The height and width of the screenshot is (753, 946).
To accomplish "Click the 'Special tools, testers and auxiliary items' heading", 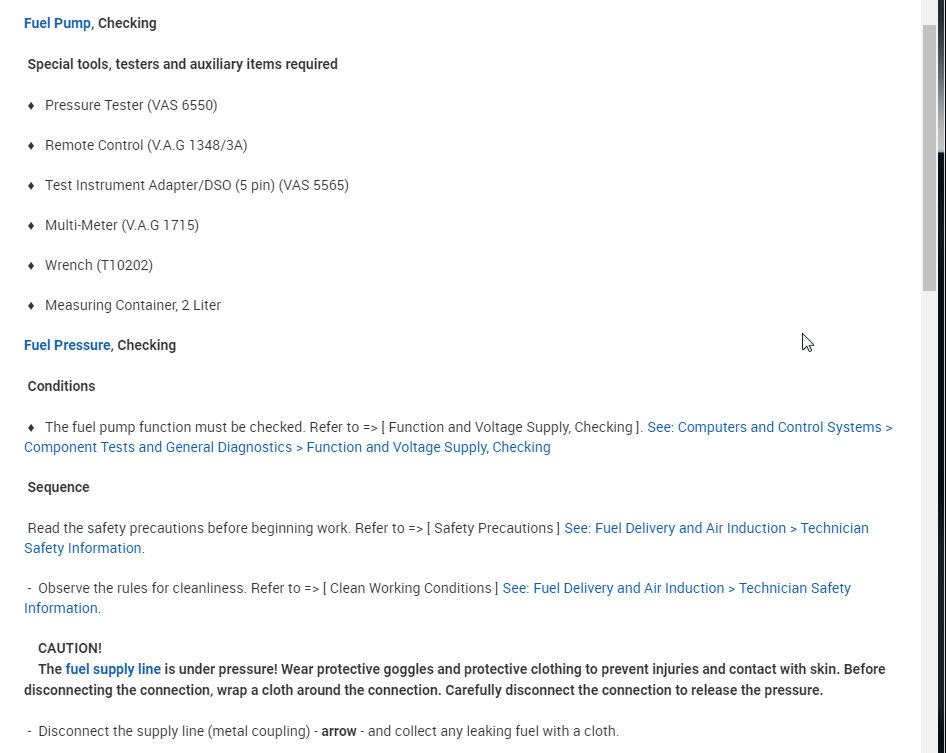I will [x=182, y=64].
